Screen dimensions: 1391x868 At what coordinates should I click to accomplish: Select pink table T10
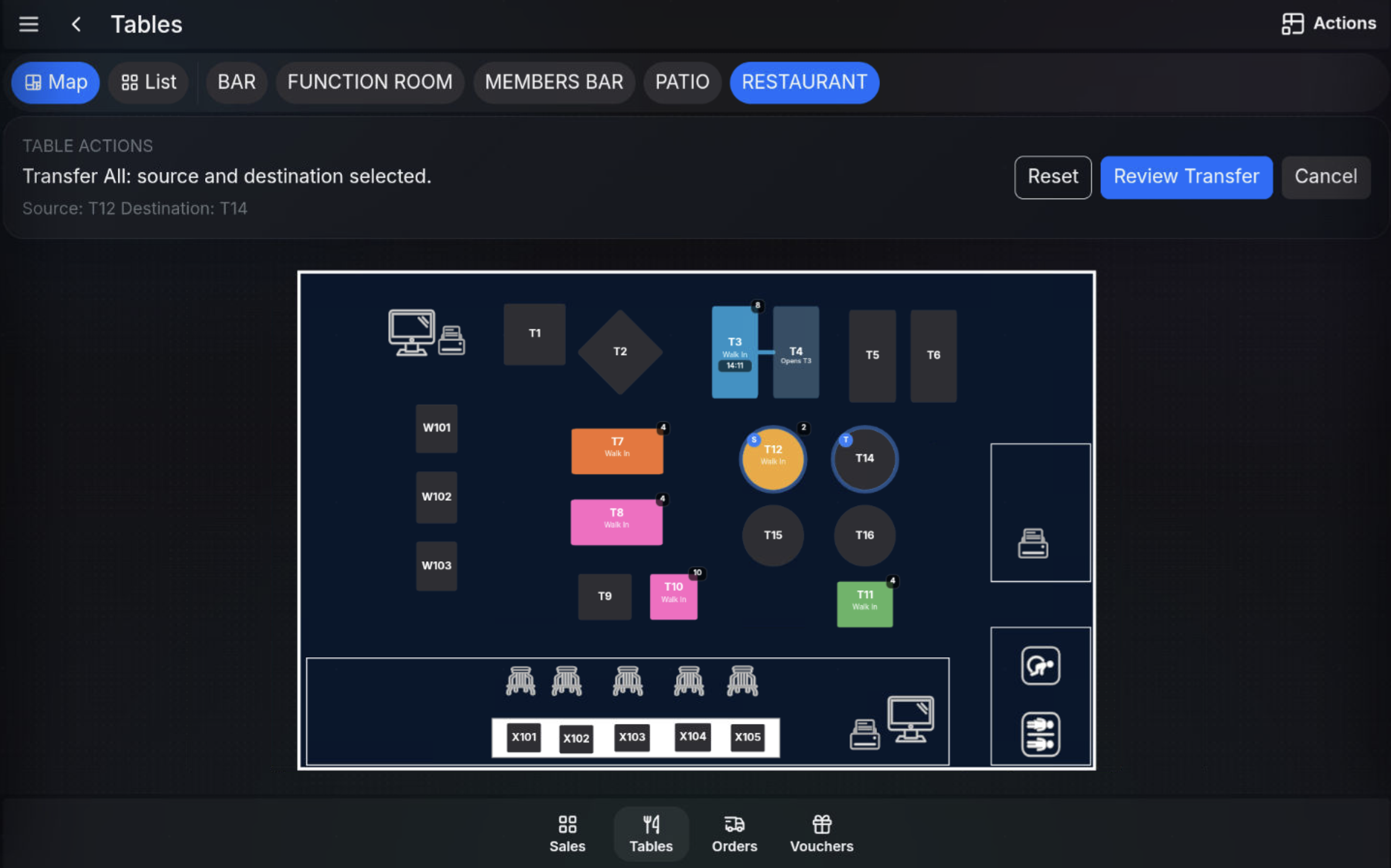pyautogui.click(x=673, y=596)
